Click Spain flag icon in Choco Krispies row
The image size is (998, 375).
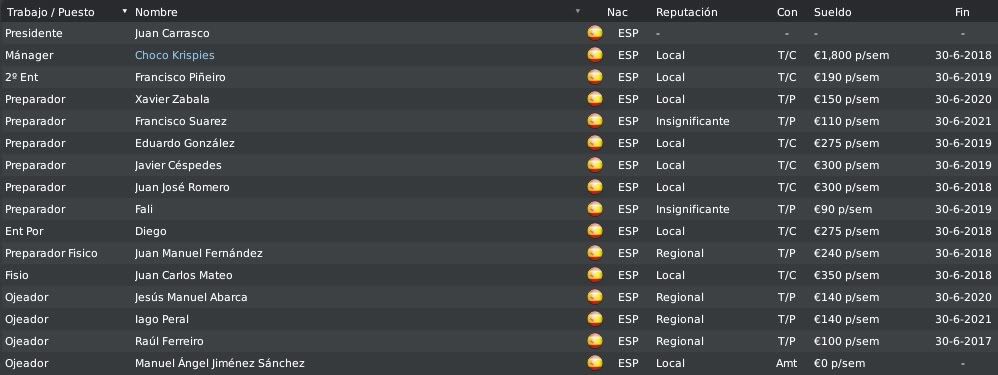[x=594, y=55]
